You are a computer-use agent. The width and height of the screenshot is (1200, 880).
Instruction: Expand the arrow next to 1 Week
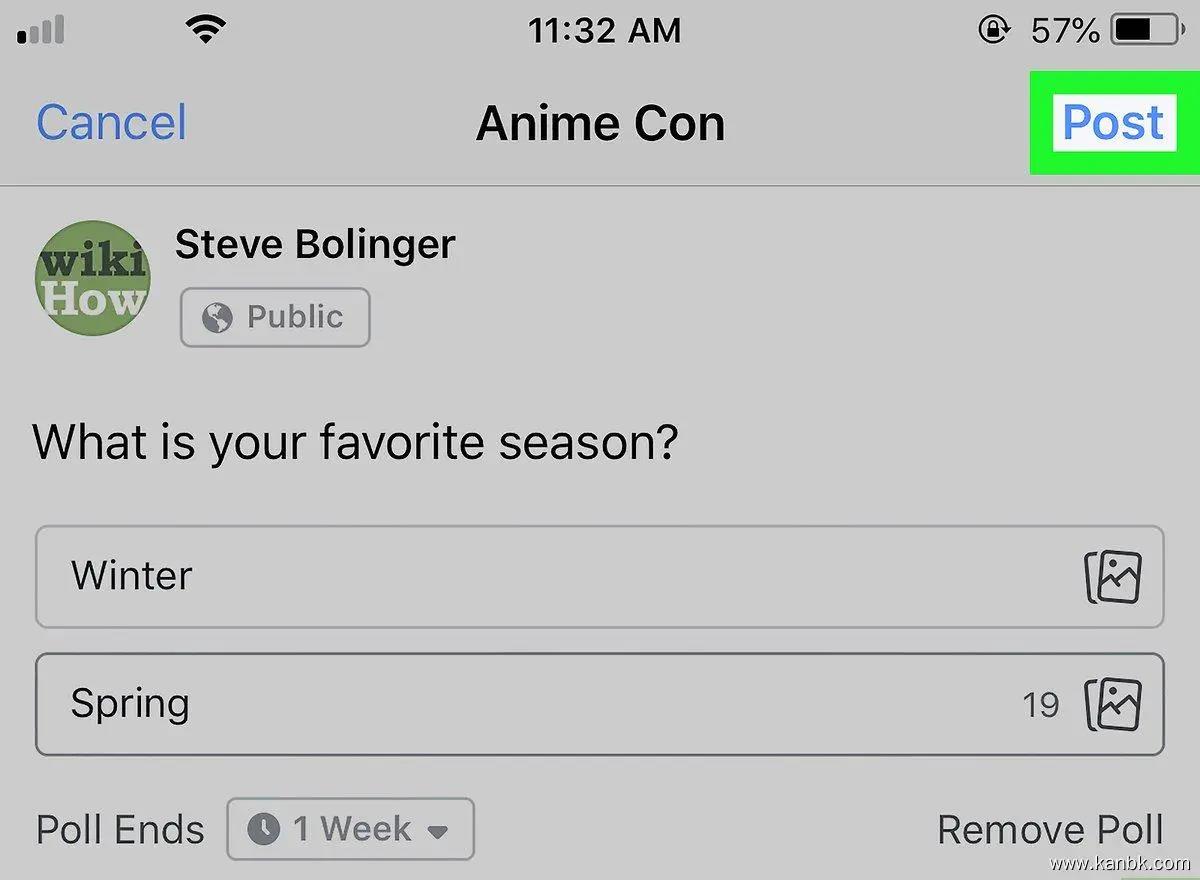[437, 830]
